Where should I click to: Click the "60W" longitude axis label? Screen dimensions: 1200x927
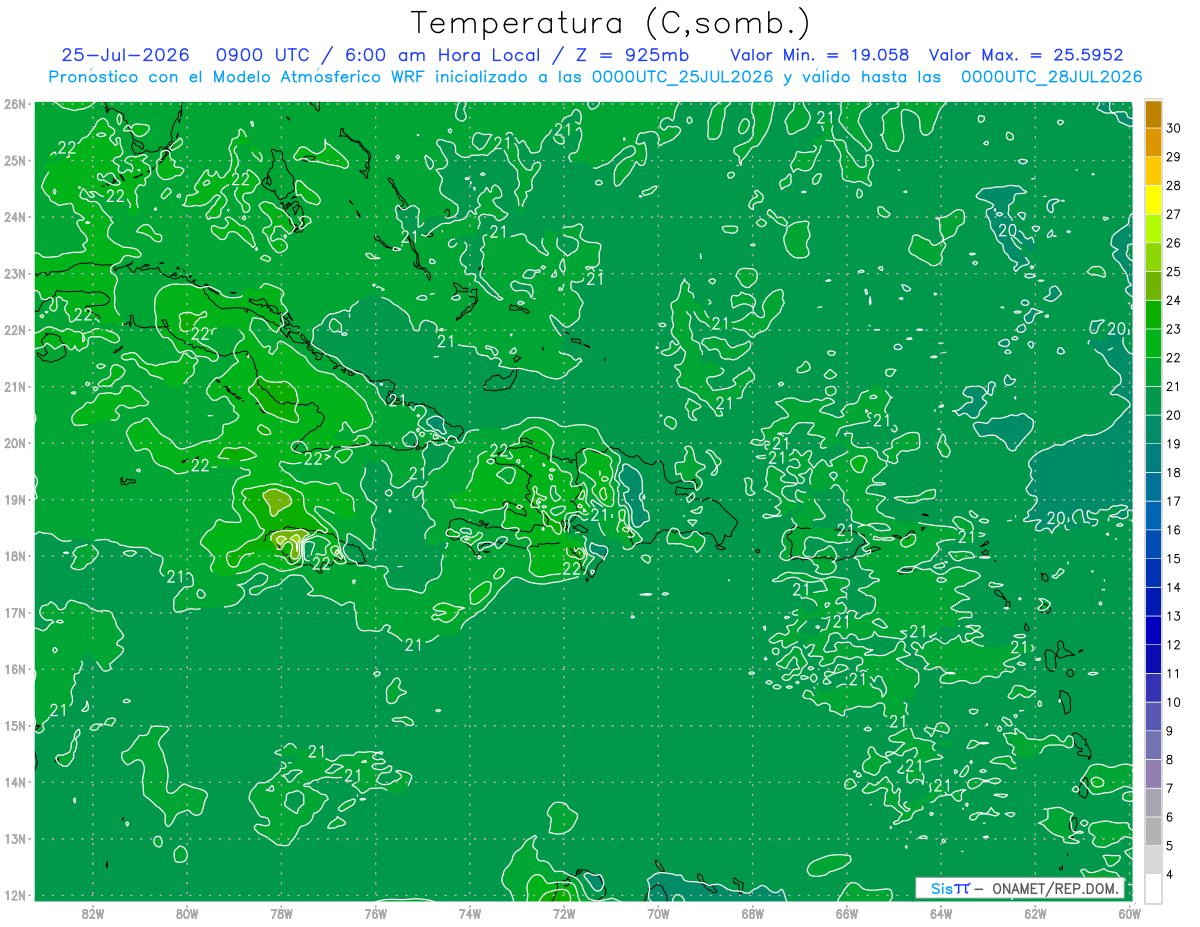point(1130,913)
